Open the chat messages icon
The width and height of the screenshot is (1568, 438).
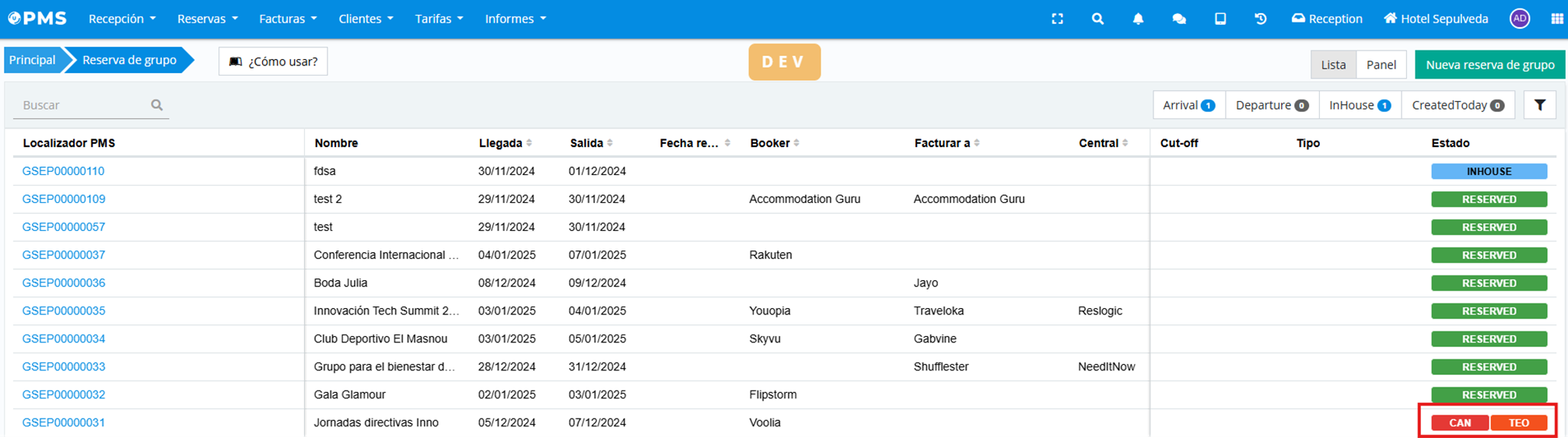1179,19
